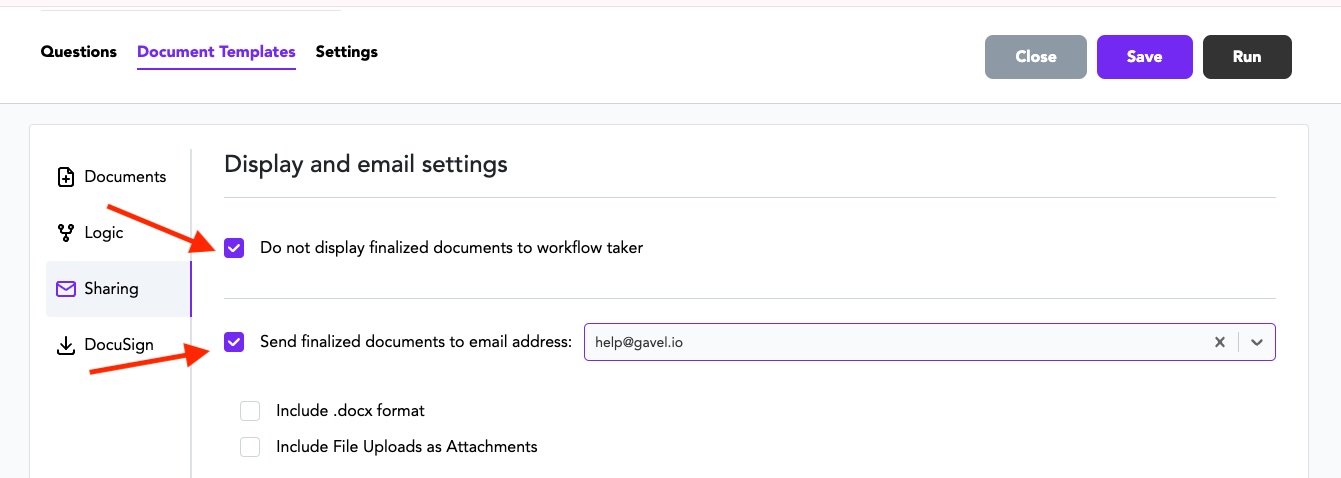This screenshot has height=478, width=1341.
Task: Click the gray Close button
Action: coord(1036,57)
